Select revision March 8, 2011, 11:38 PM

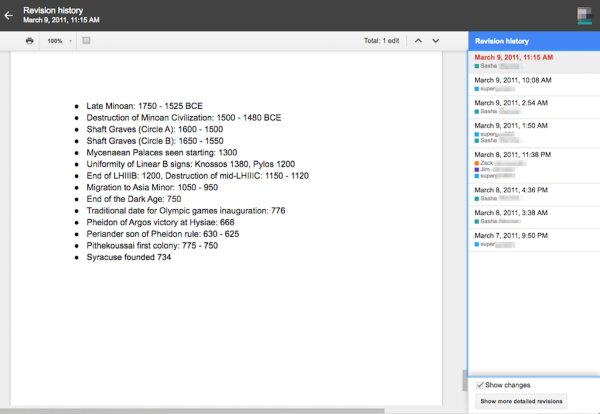click(x=534, y=166)
